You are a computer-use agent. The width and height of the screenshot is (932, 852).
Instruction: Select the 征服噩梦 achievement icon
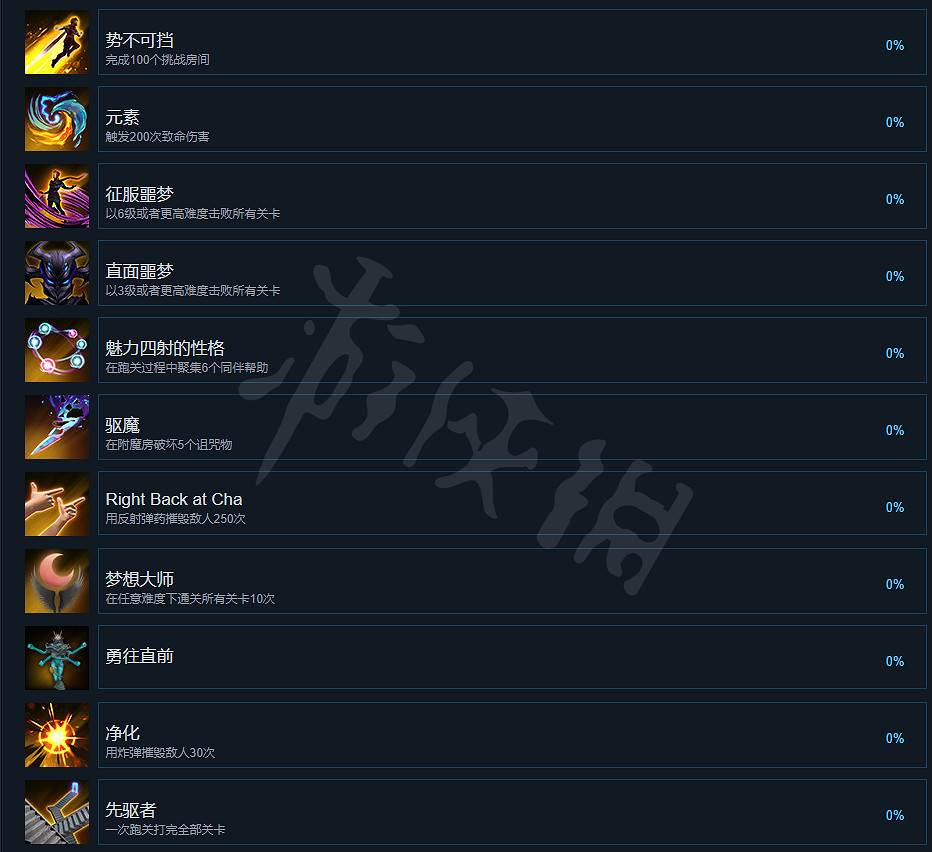(x=56, y=196)
